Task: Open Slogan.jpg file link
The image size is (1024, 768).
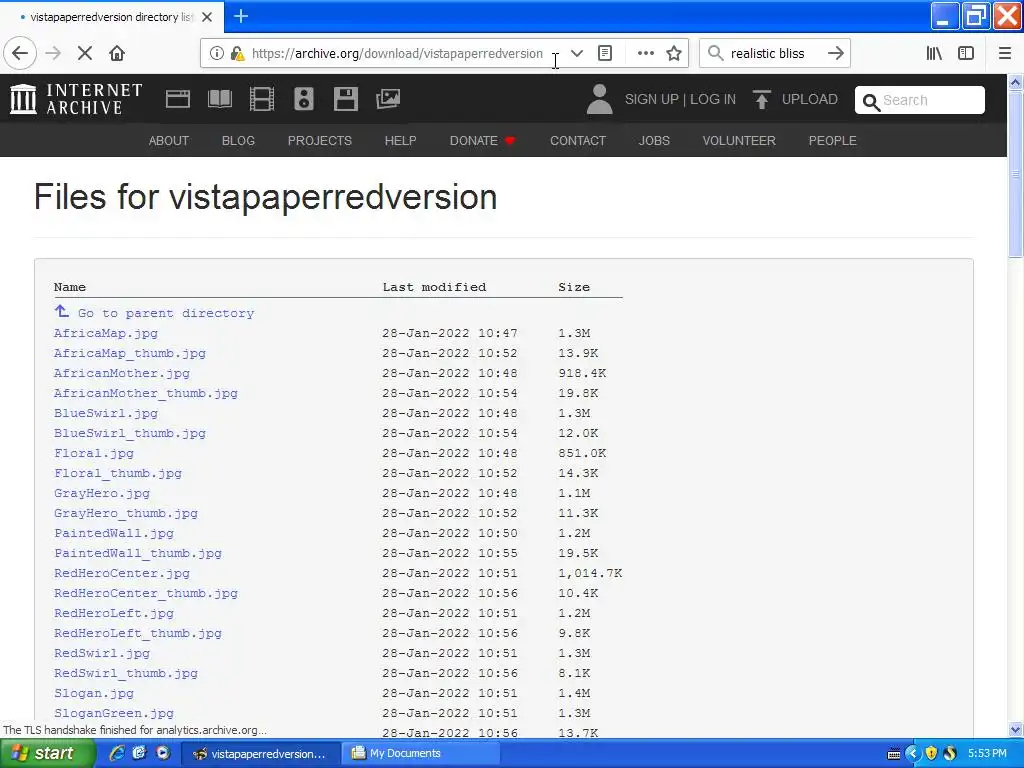Action: [94, 693]
